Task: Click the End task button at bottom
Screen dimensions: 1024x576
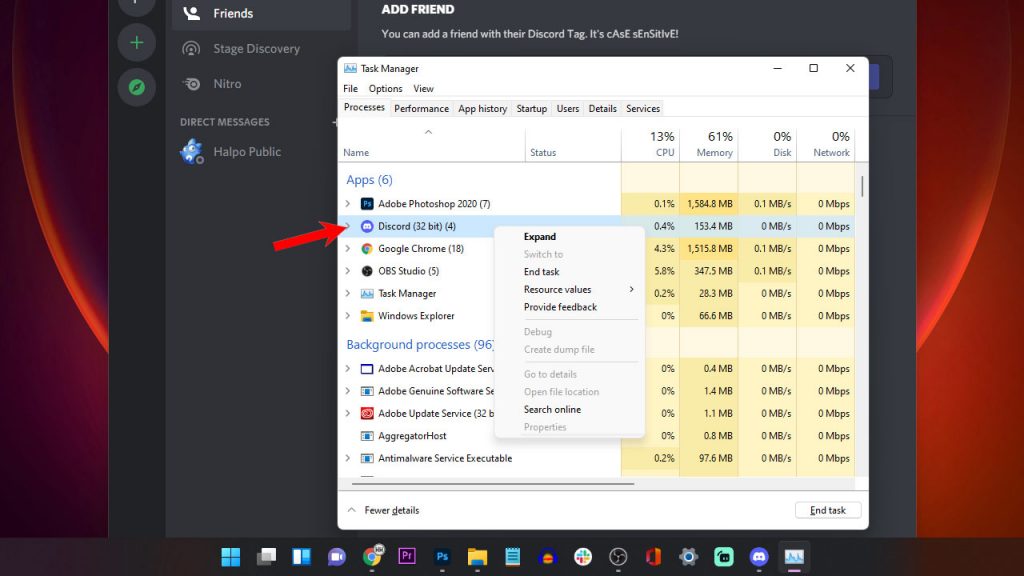Action: [827, 510]
